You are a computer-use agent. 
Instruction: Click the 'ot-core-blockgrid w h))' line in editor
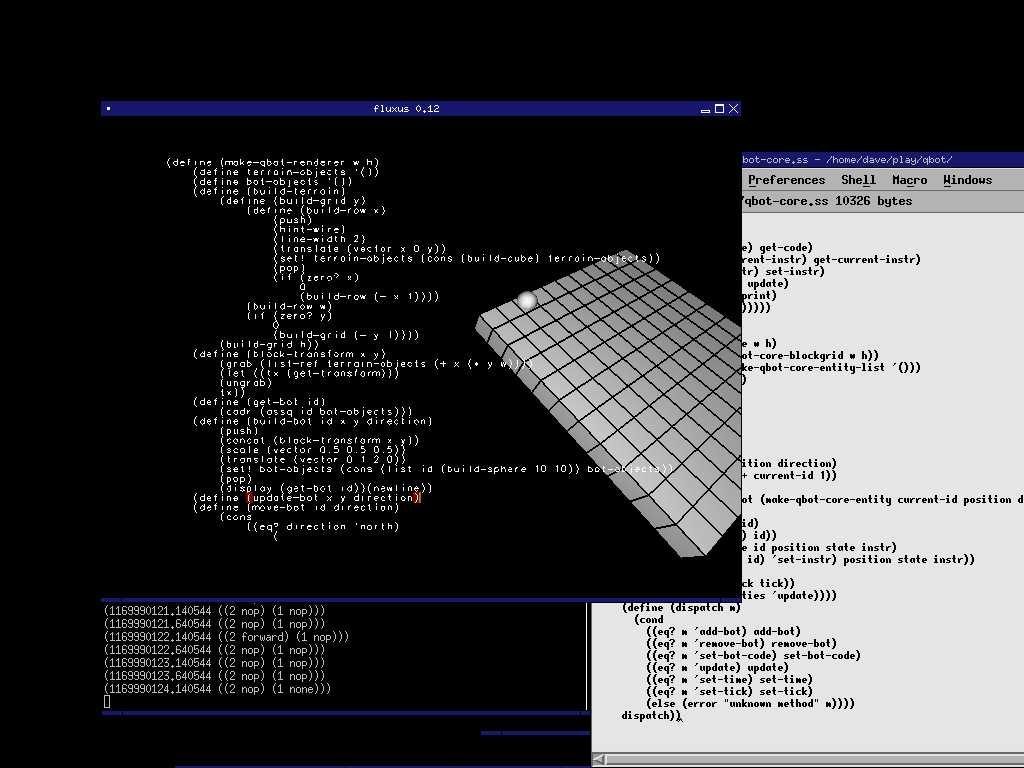tap(810, 355)
